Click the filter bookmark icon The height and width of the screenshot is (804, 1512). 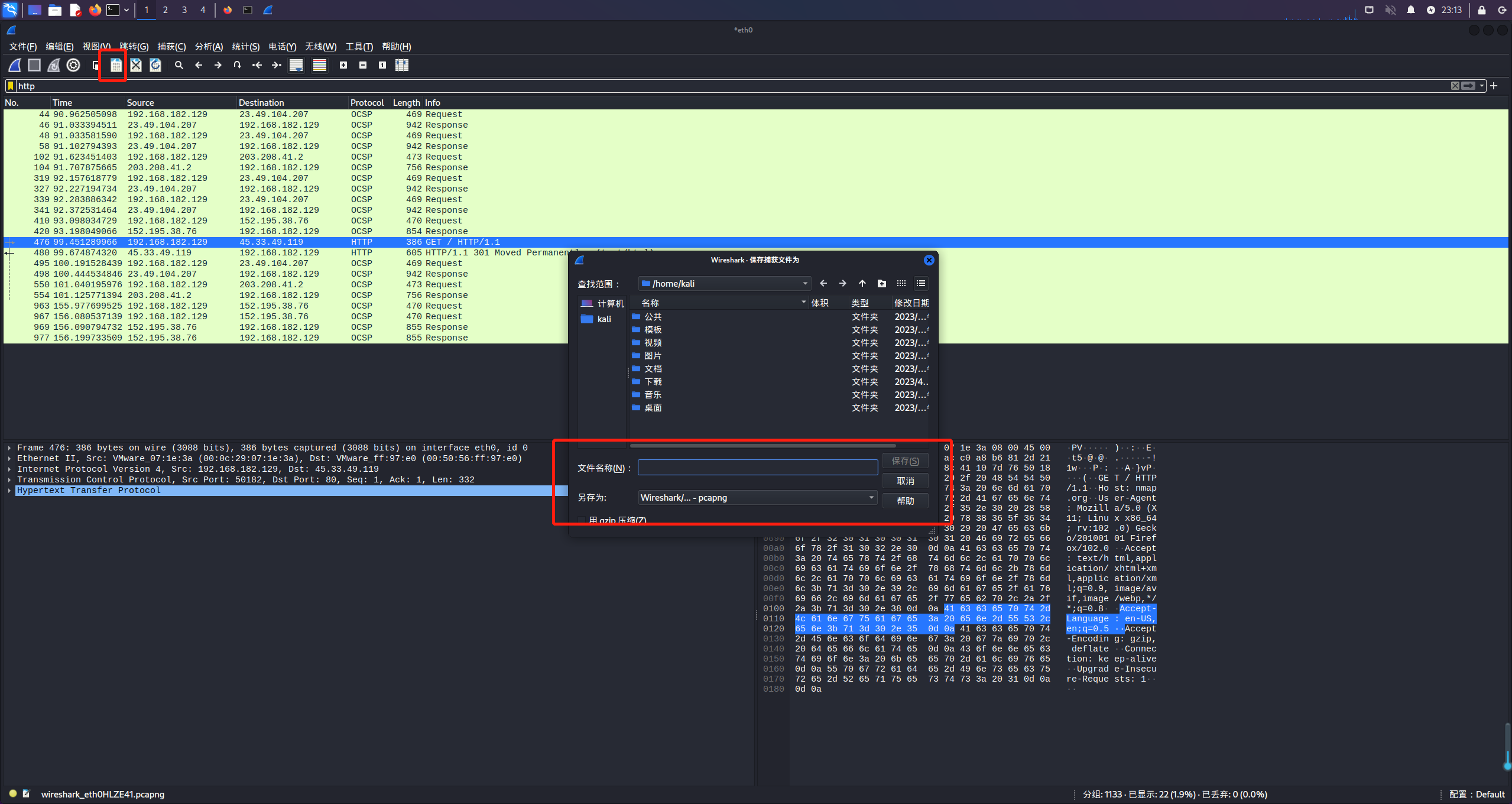pos(11,86)
